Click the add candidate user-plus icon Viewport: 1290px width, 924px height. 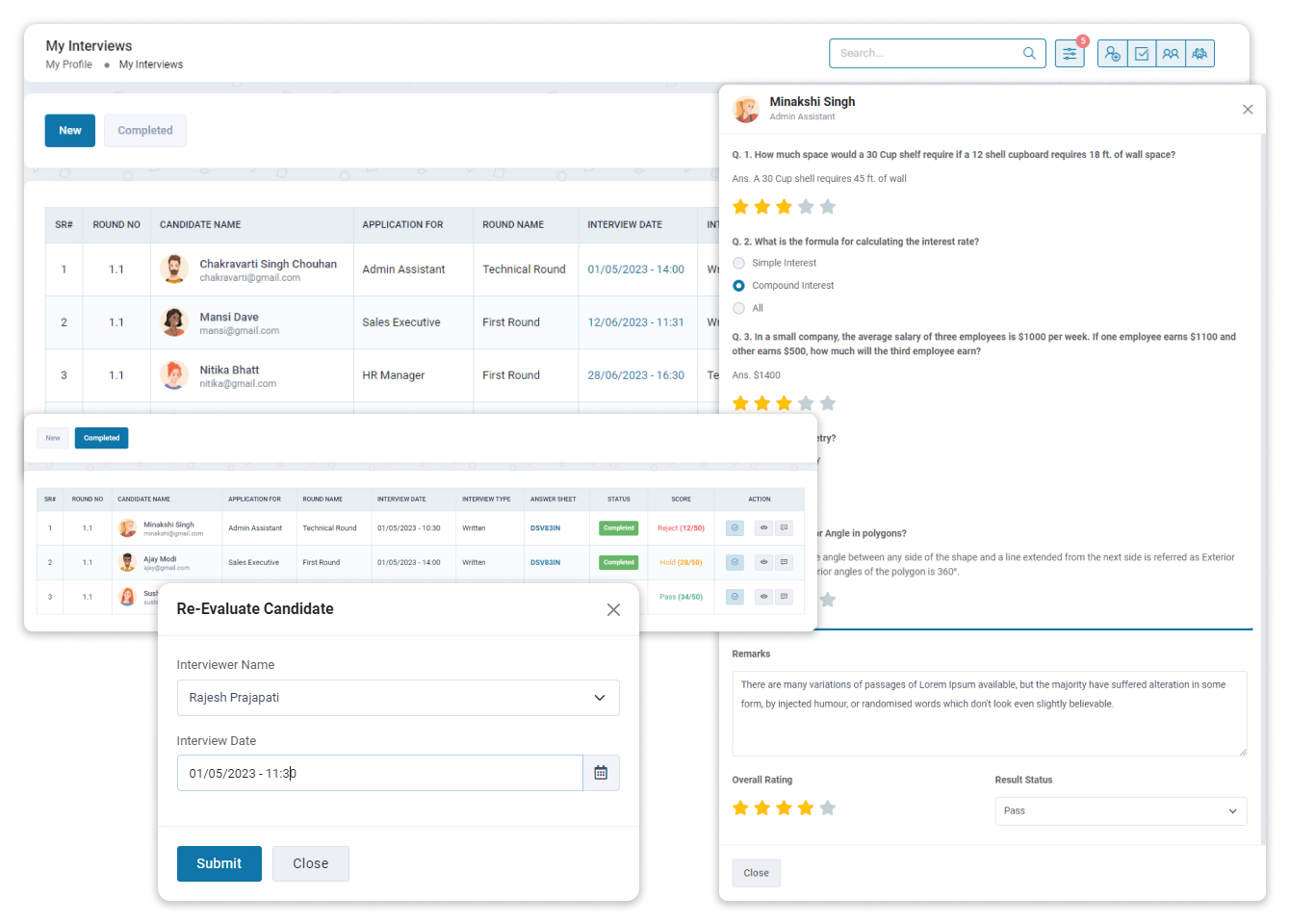pos(1112,54)
